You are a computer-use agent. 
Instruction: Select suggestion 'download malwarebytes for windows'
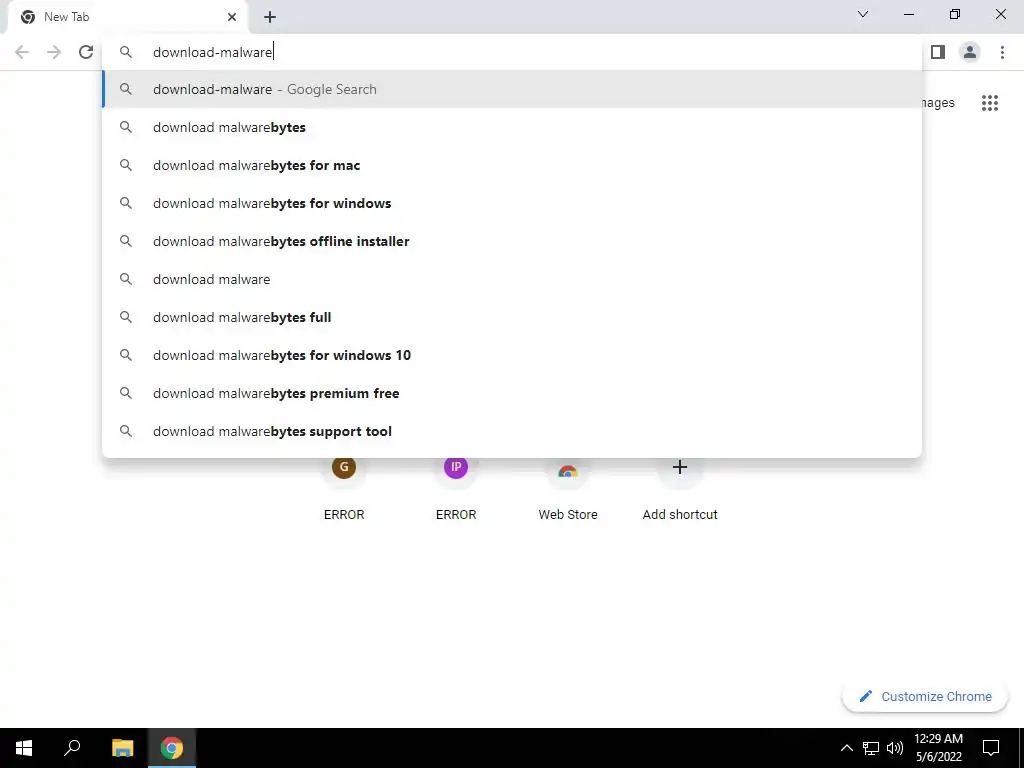[512, 203]
